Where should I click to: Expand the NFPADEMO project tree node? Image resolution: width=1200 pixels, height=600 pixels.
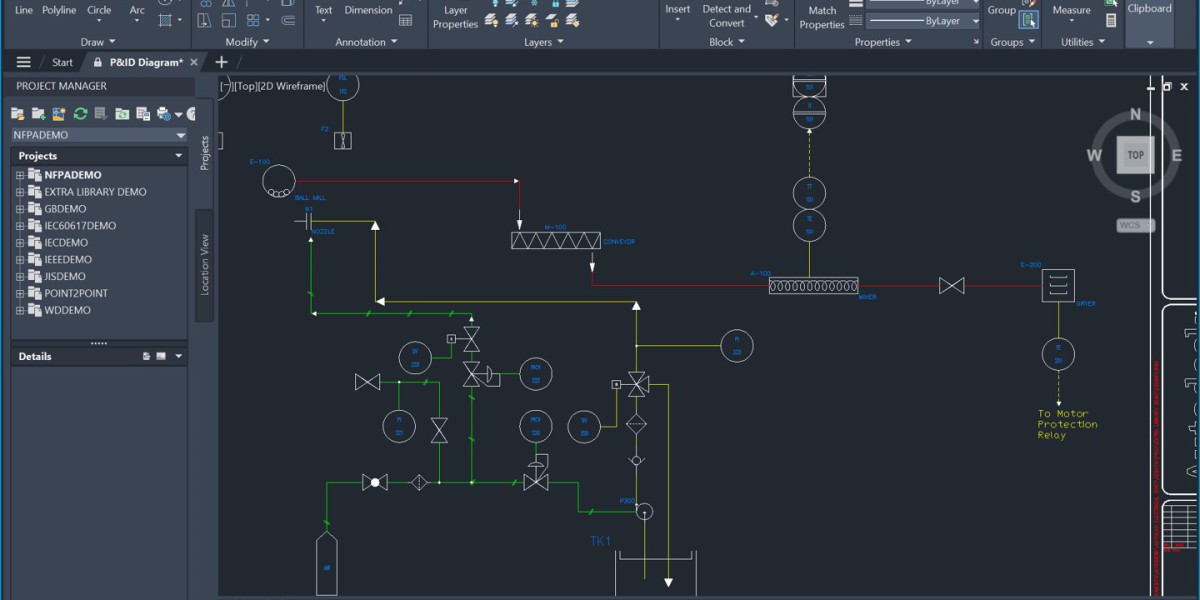[x=19, y=175]
